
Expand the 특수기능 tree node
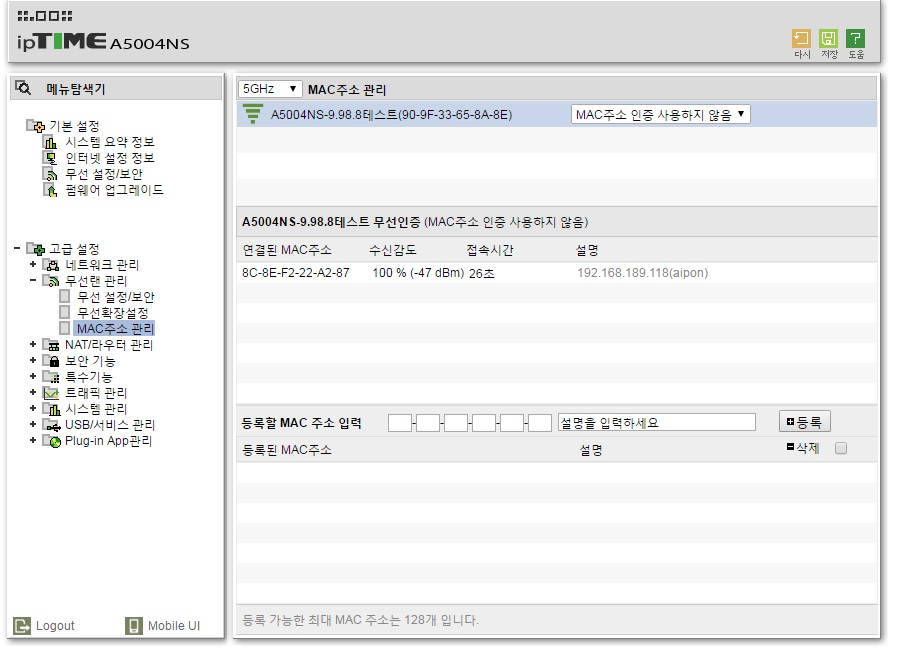coord(33,377)
